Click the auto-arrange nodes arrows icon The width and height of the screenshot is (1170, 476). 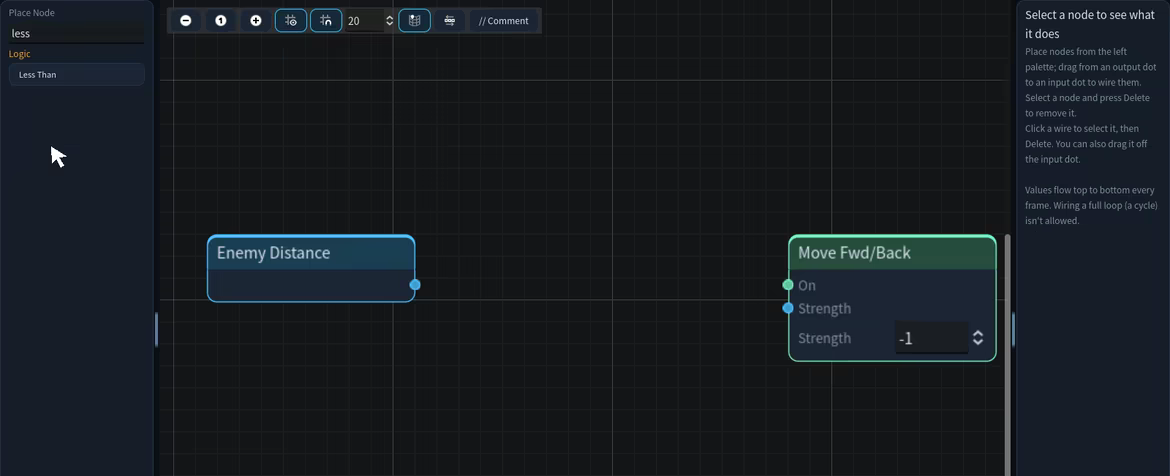point(449,21)
